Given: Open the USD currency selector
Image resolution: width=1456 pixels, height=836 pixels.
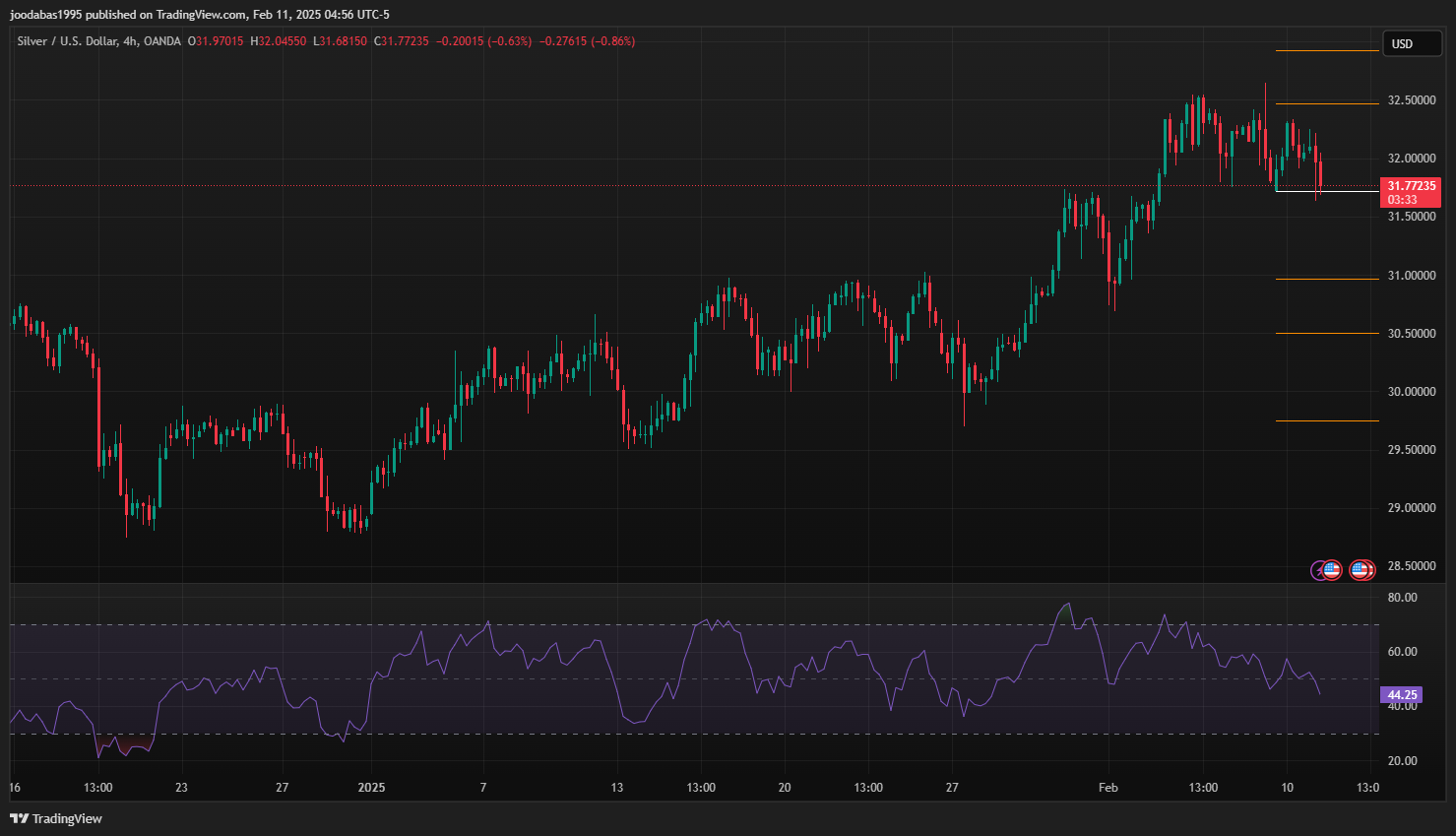Looking at the screenshot, I should 1415,43.
